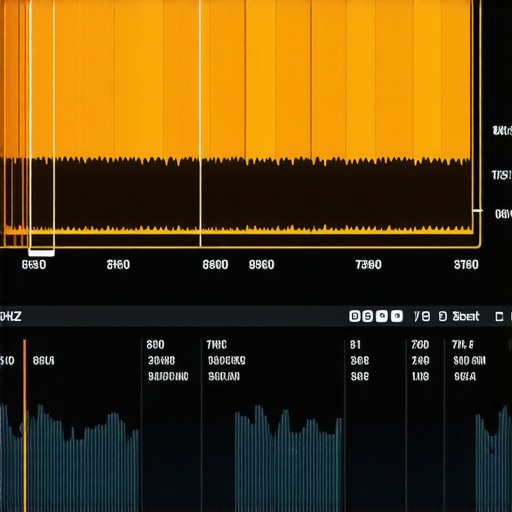Click the 6630 ruler label

tap(34, 265)
